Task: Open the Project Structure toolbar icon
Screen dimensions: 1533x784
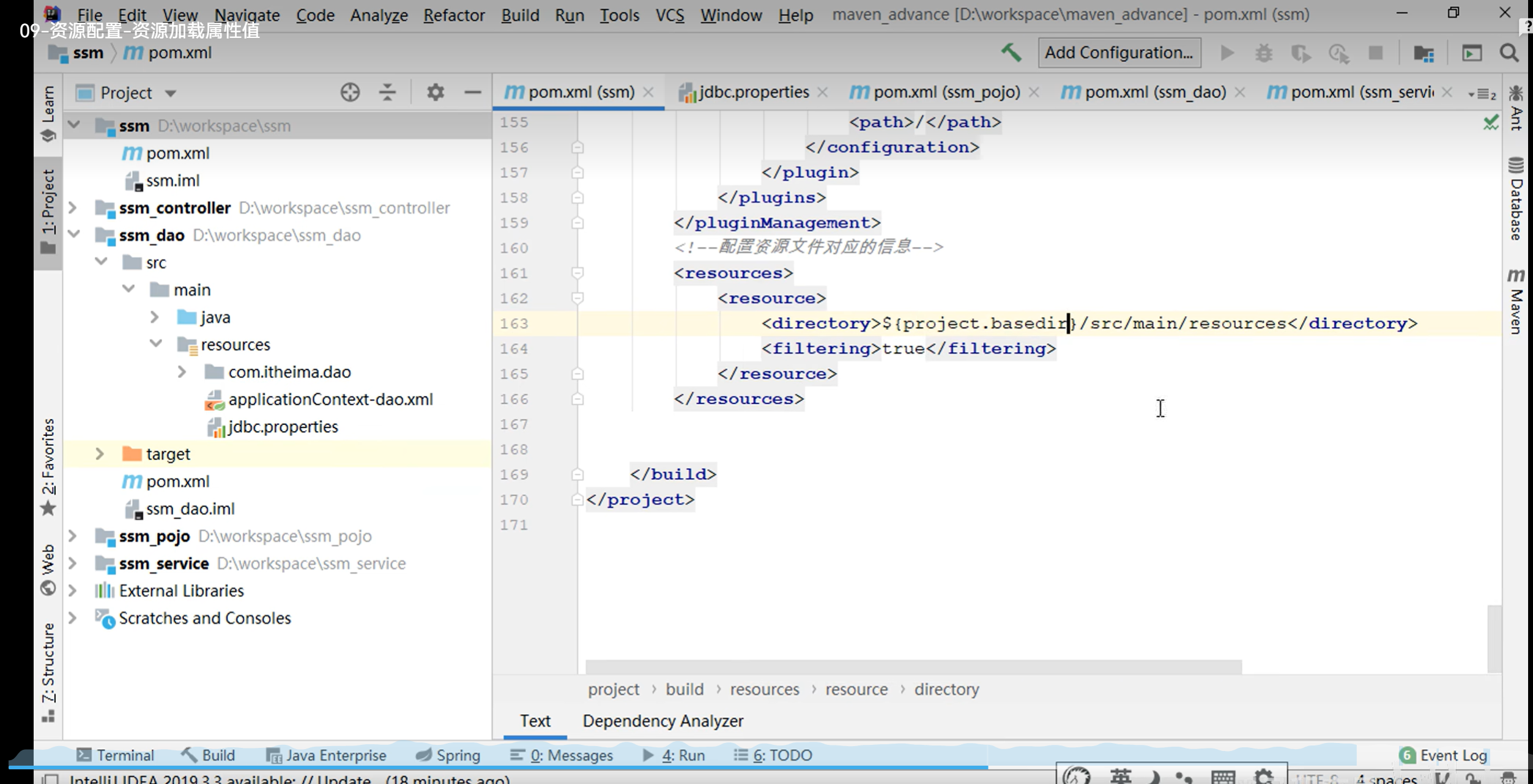Action: (1423, 53)
